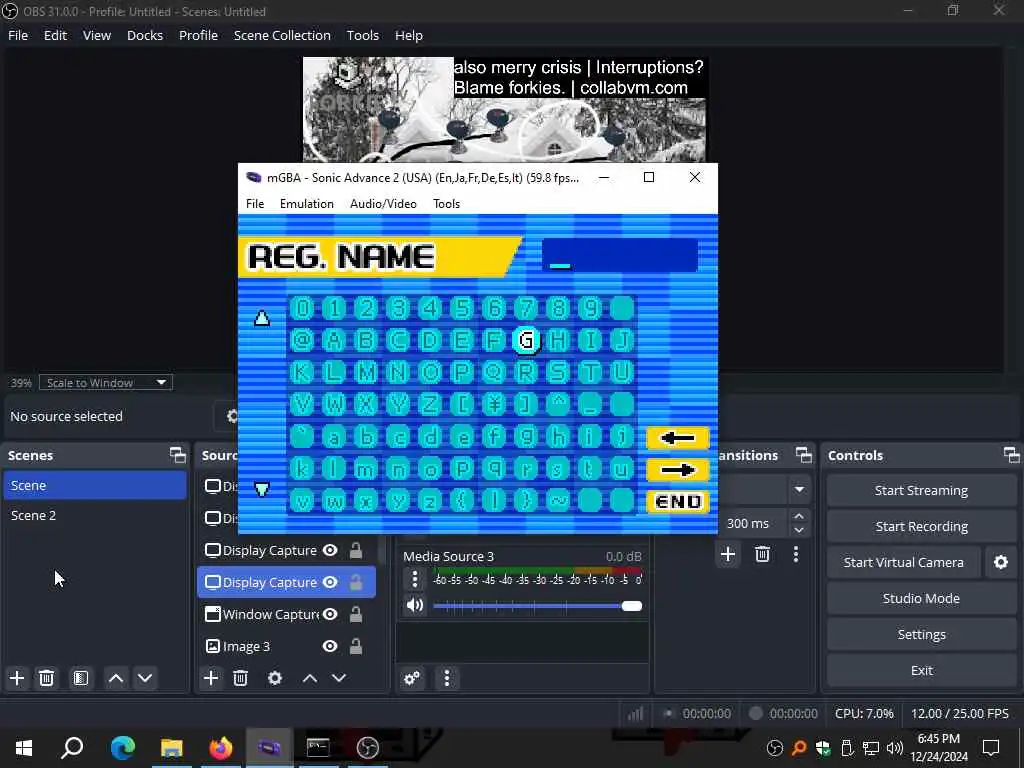Open the Audio/Video menu in mGBA
This screenshot has width=1024, height=768.
383,204
